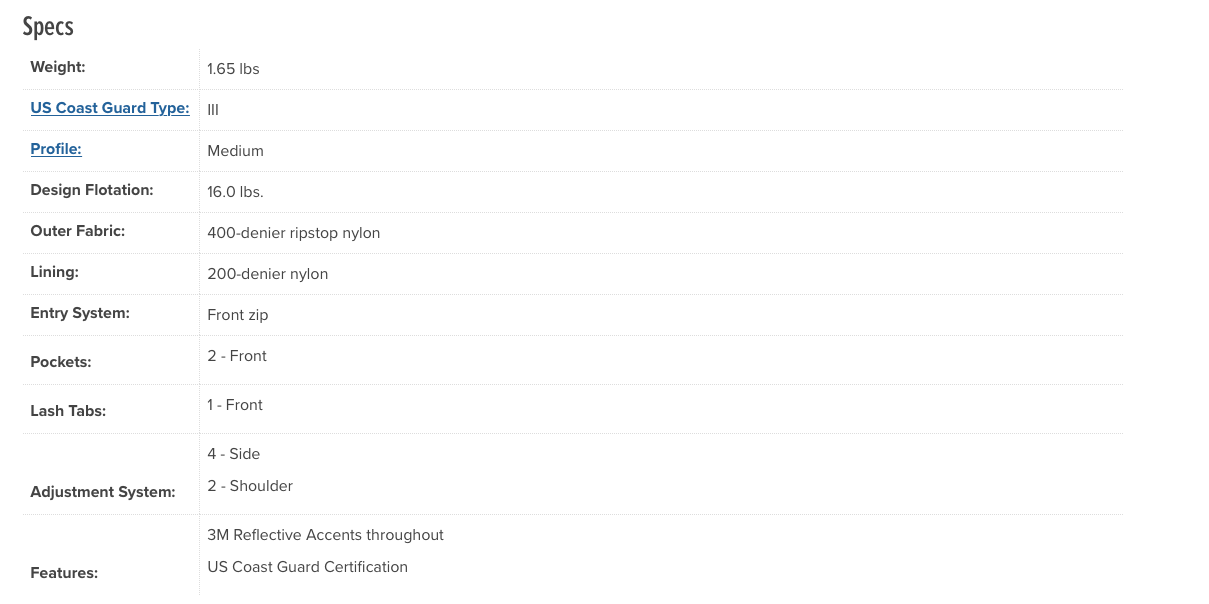The height and width of the screenshot is (604, 1209).
Task: Select the US Coast Guard Certification feature
Action: pyautogui.click(x=307, y=567)
